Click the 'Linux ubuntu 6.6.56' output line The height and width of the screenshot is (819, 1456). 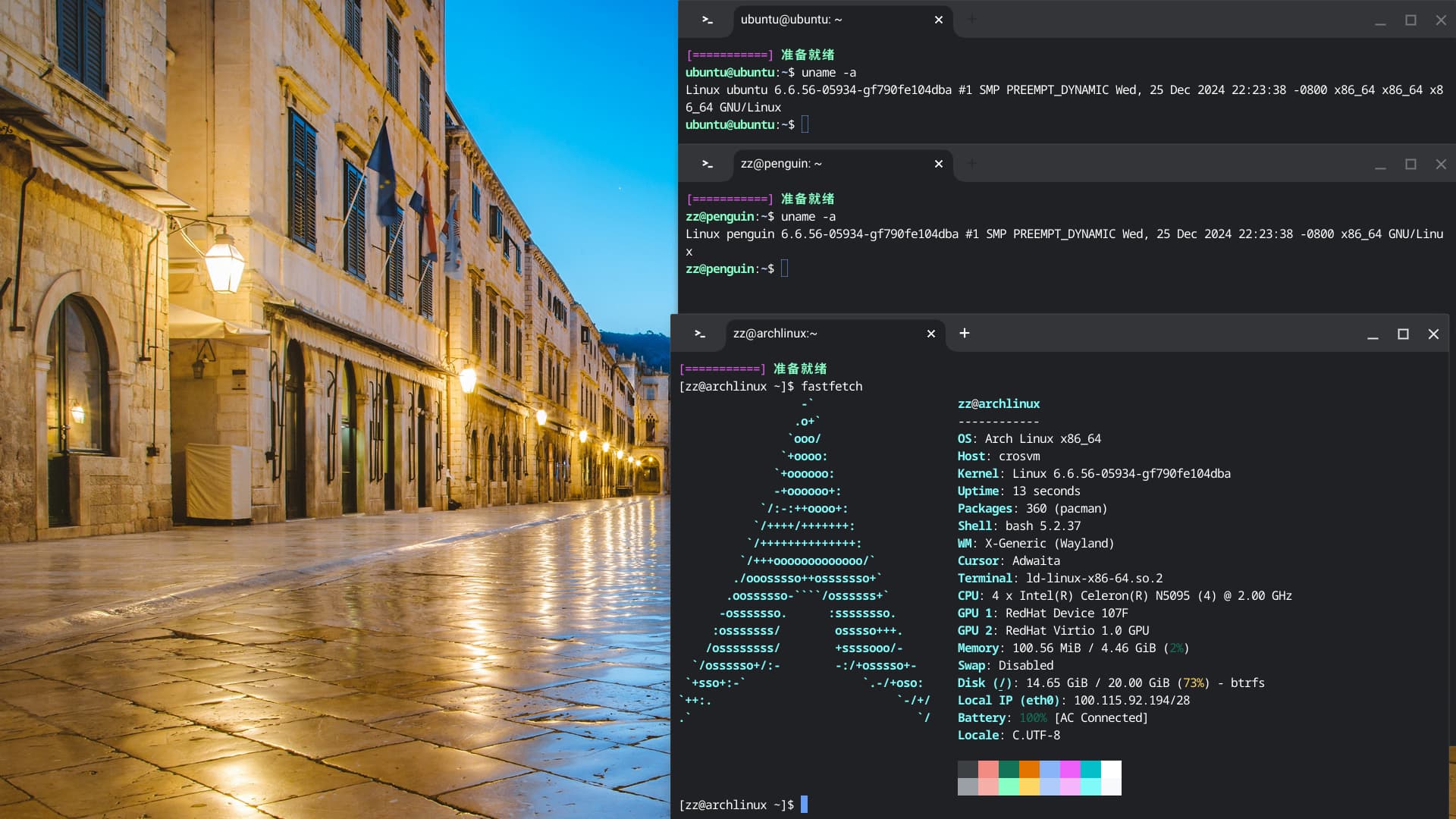coord(1065,98)
